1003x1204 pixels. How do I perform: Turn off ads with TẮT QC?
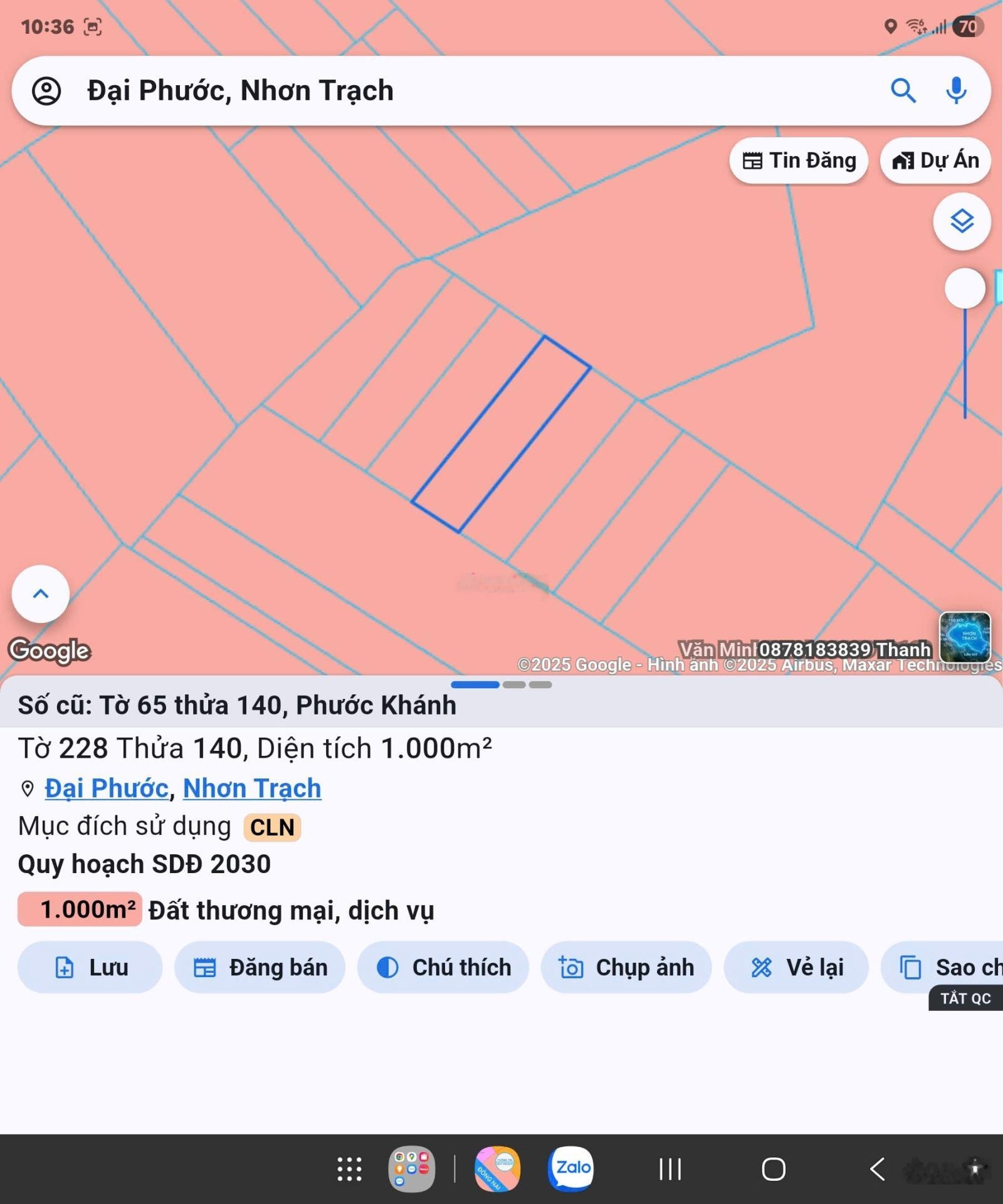tap(965, 998)
